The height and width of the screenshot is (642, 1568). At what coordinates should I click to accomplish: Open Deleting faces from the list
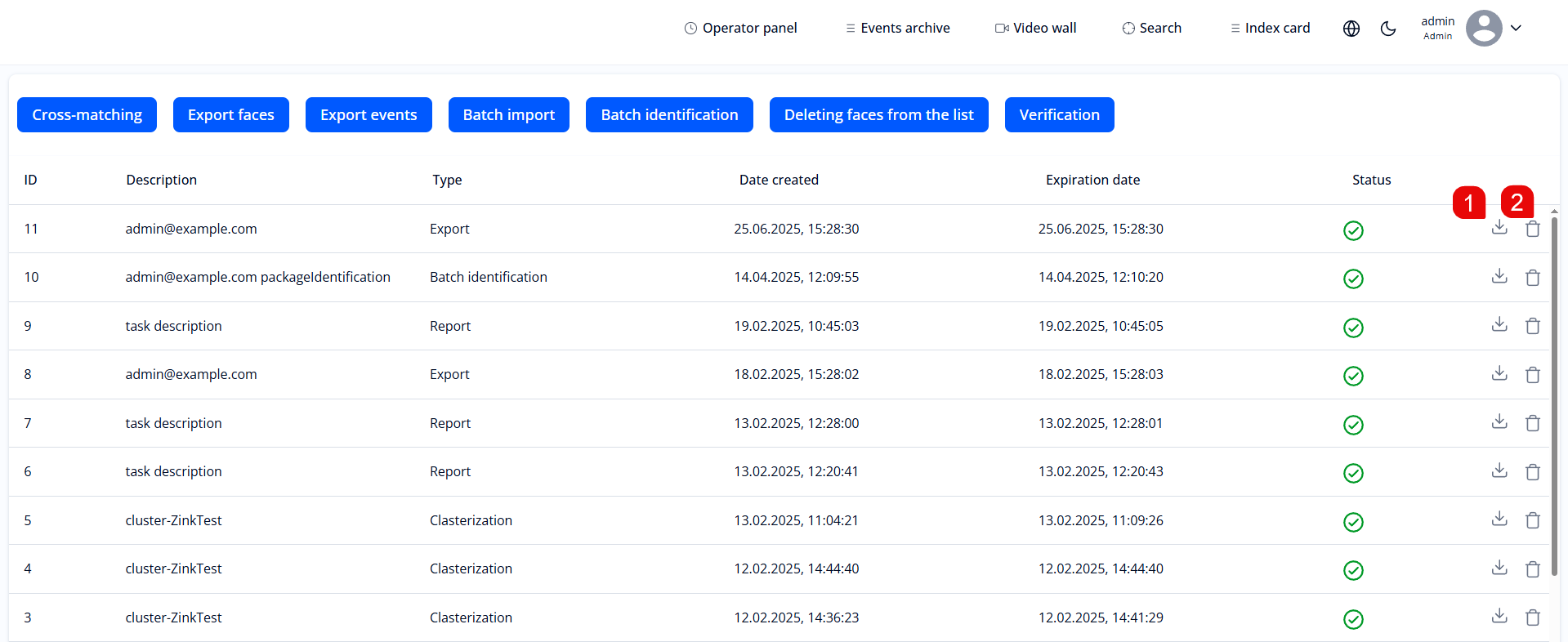878,115
